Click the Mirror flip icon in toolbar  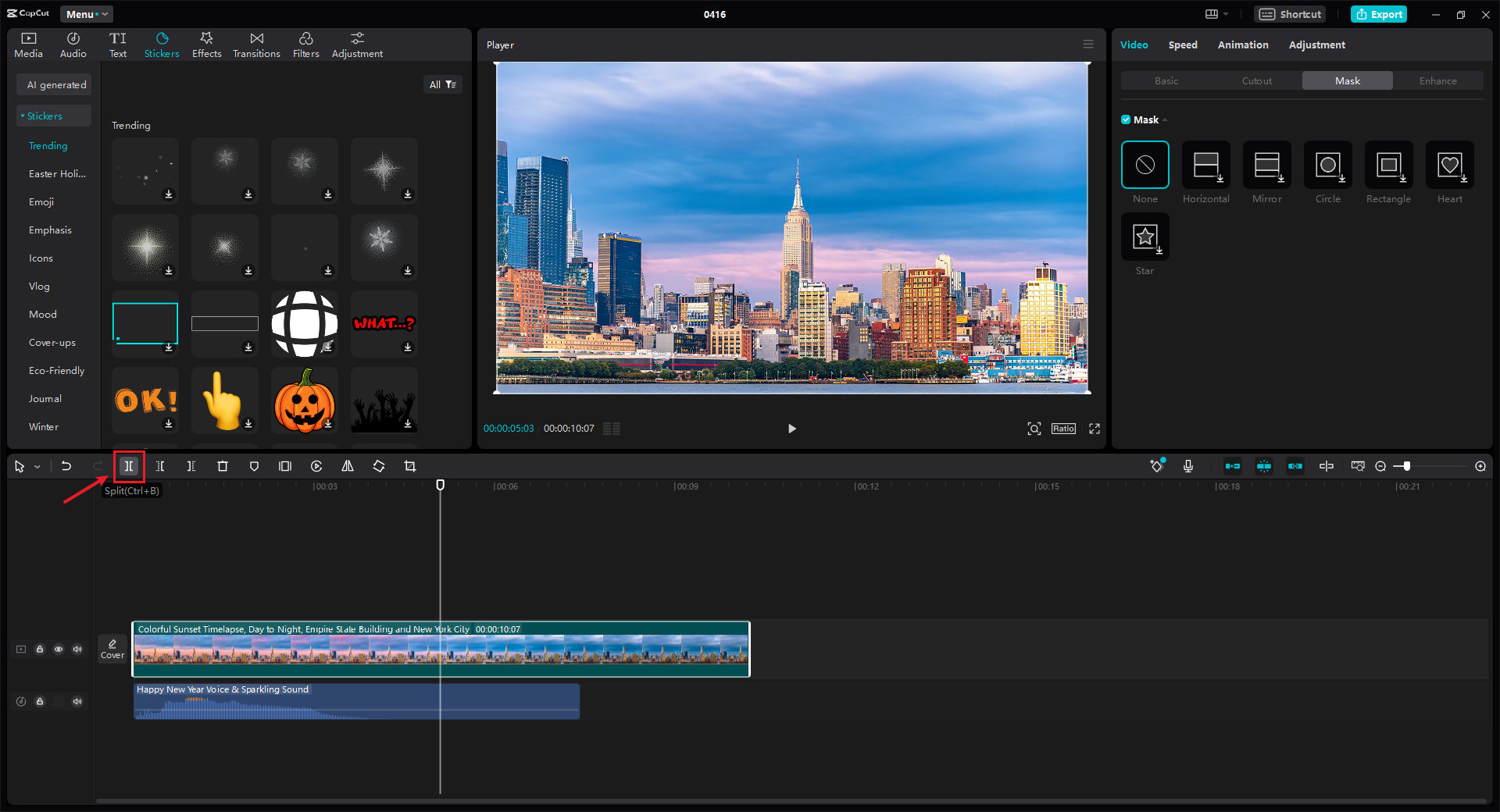click(348, 466)
